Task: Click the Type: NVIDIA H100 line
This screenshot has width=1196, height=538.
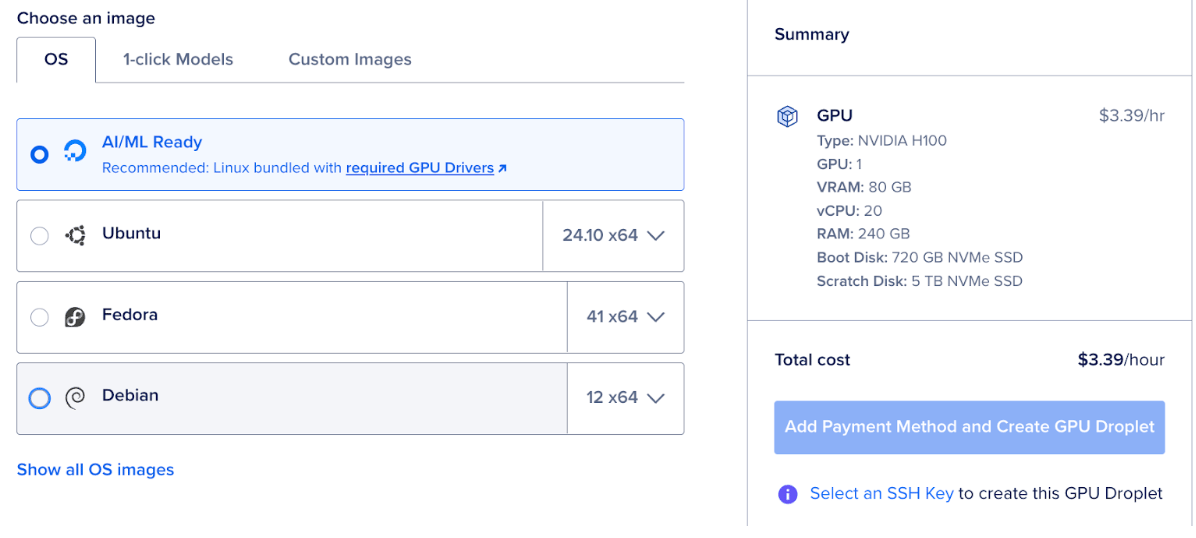Action: click(x=882, y=140)
